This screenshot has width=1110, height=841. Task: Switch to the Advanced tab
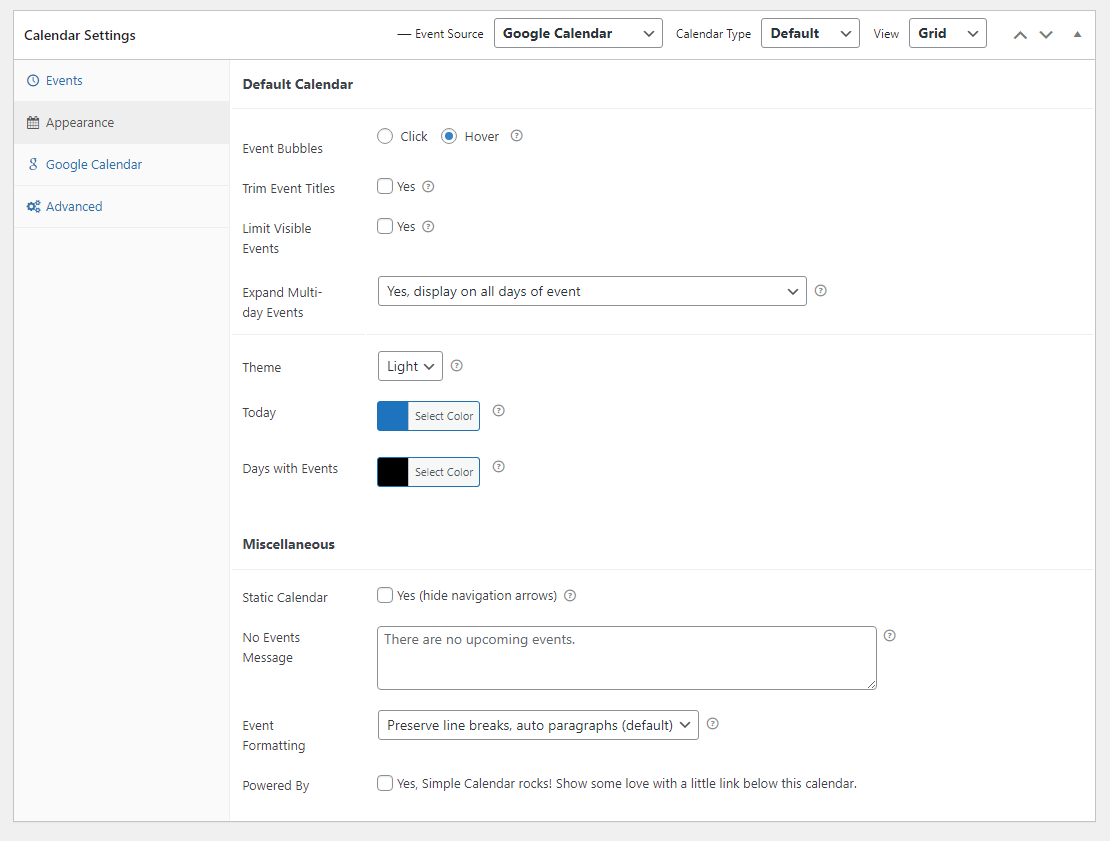pyautogui.click(x=122, y=207)
